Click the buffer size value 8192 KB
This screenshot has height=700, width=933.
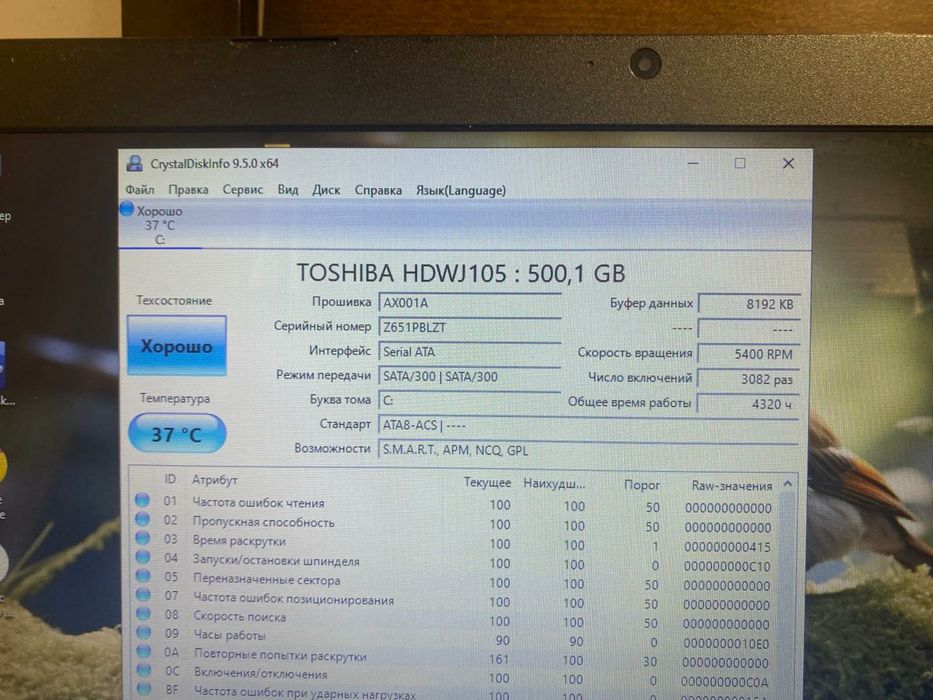[x=749, y=304]
